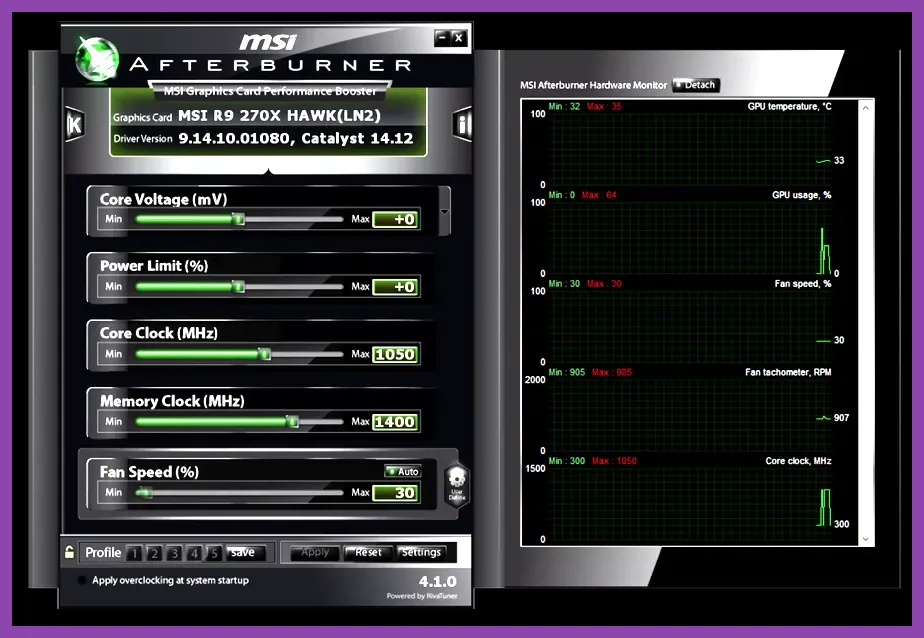Screen dimensions: 924x638
Task: Click the Core Clock 1050 value field
Action: 396,354
